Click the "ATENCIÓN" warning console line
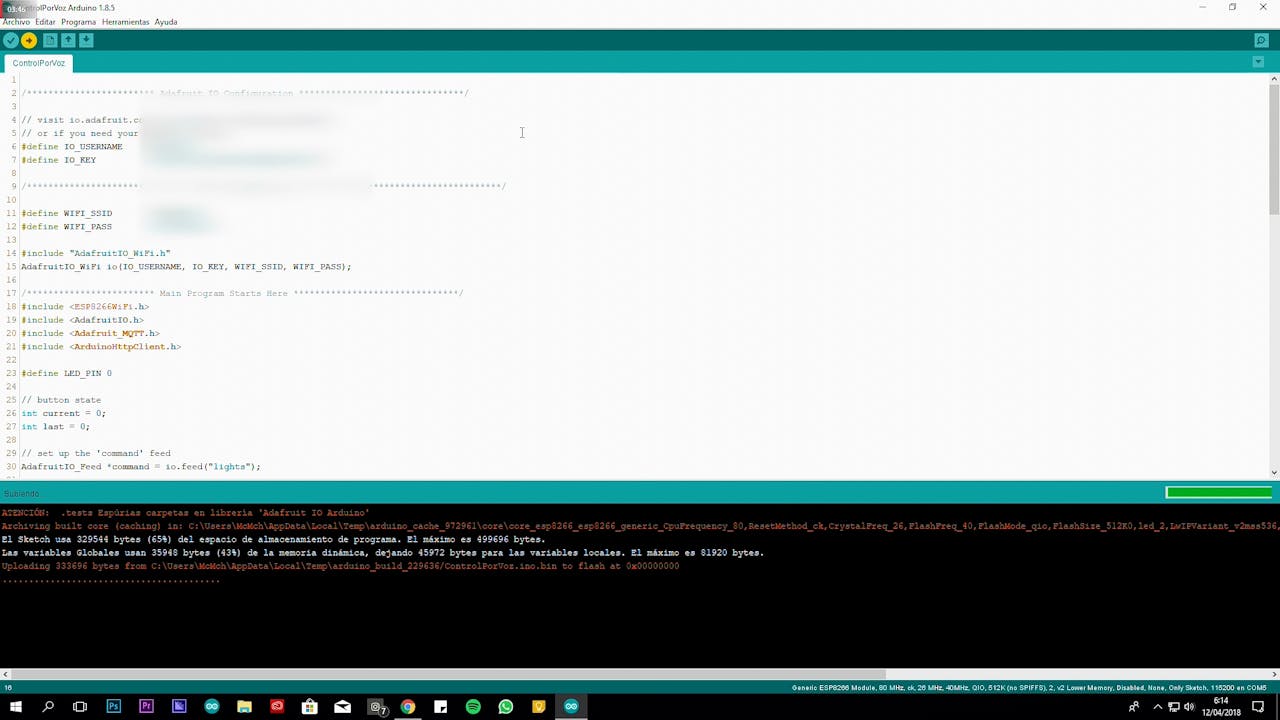 click(186, 513)
